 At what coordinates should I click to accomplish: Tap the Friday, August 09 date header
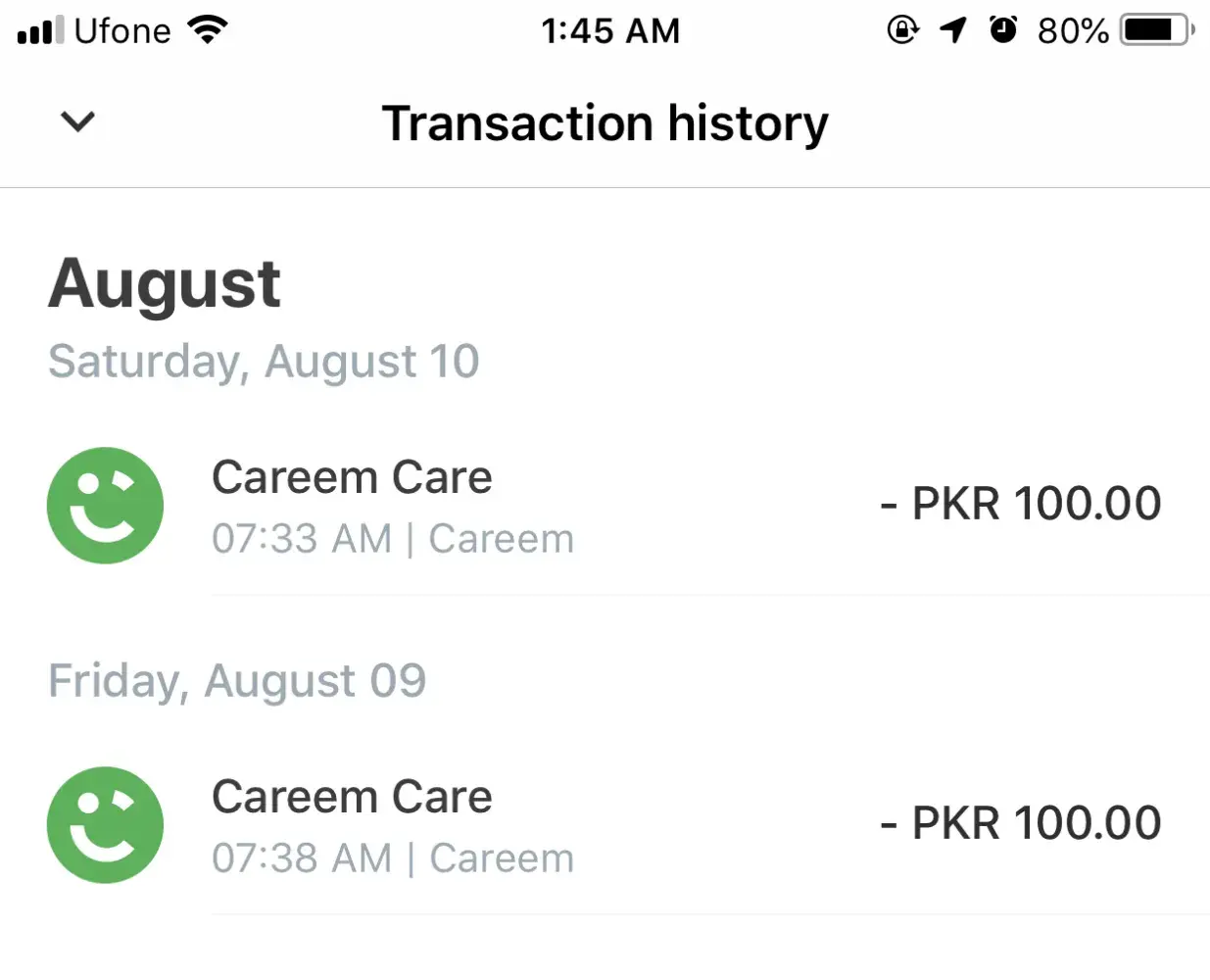[x=237, y=681]
